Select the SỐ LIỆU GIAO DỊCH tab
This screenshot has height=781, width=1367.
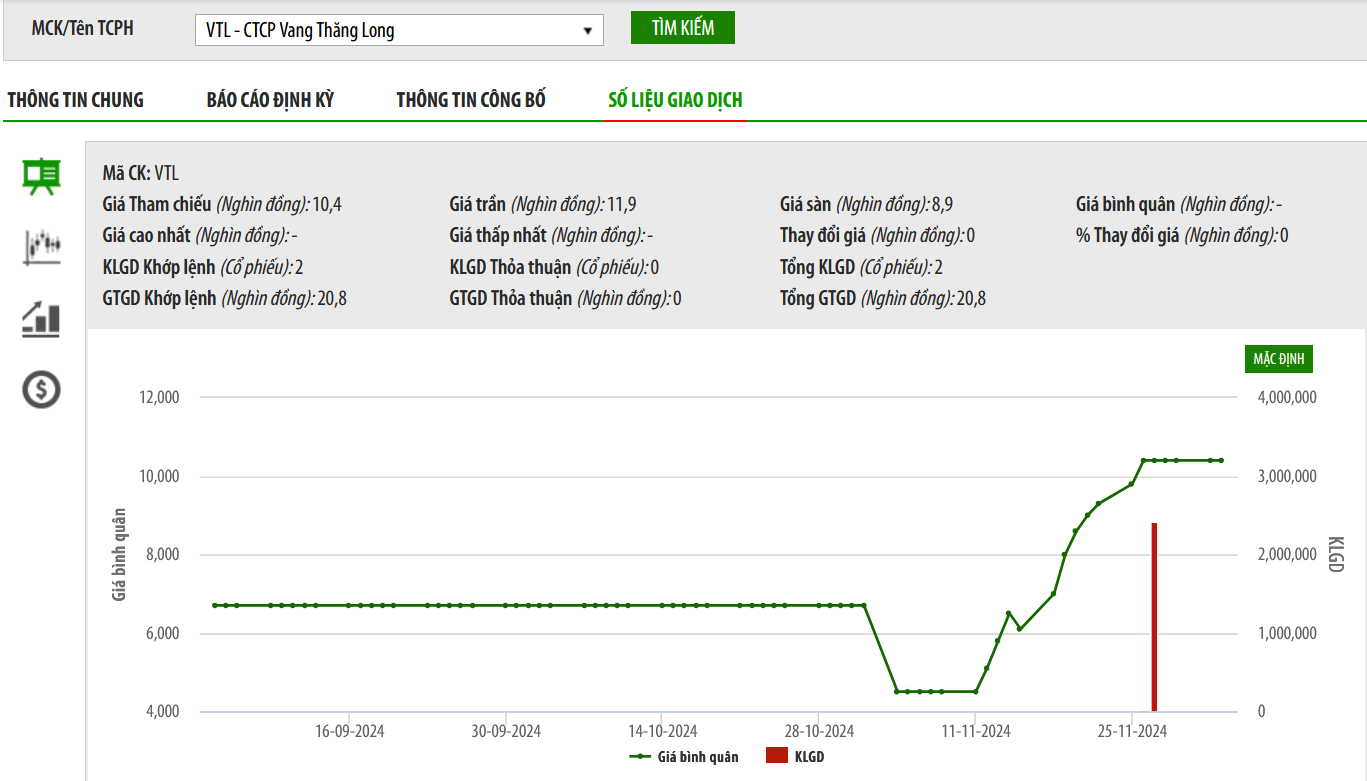[x=675, y=100]
